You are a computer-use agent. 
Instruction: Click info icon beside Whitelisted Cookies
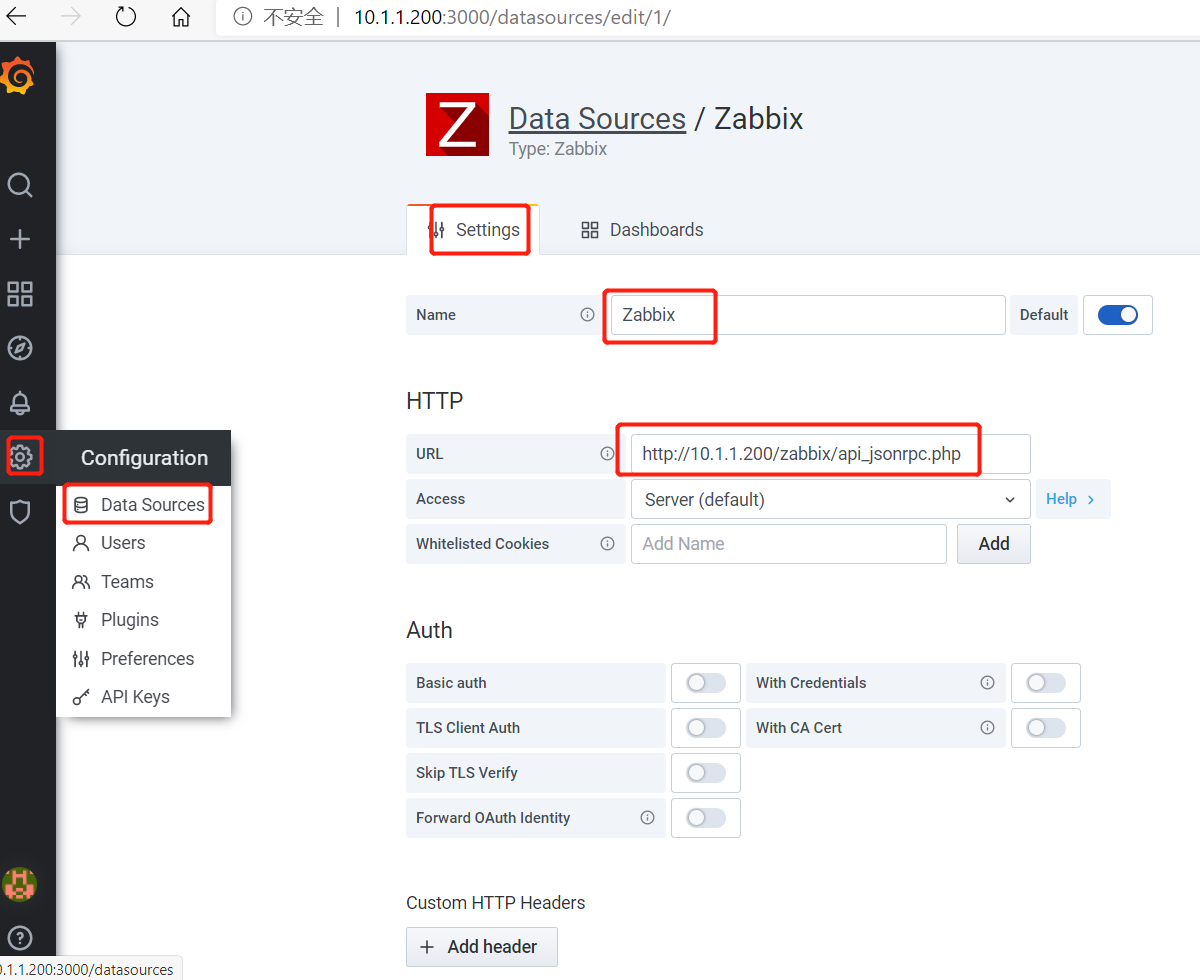(x=607, y=544)
